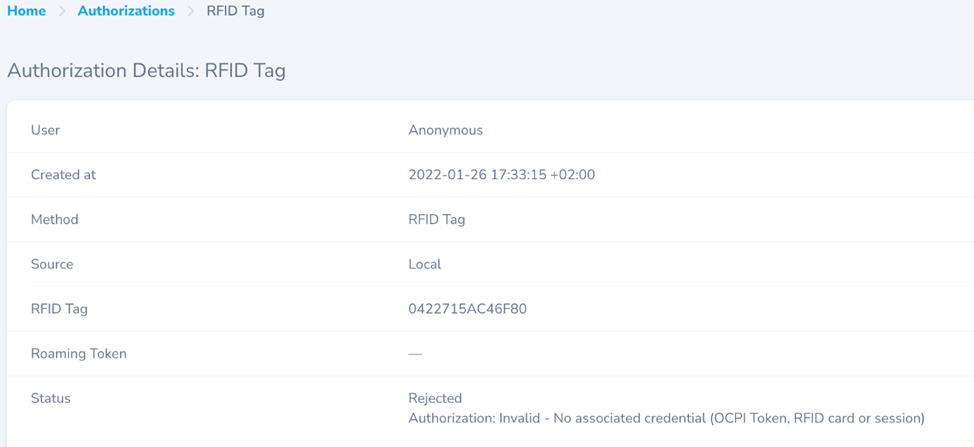Select the Roaming Token row label
974x447 pixels.
79,353
